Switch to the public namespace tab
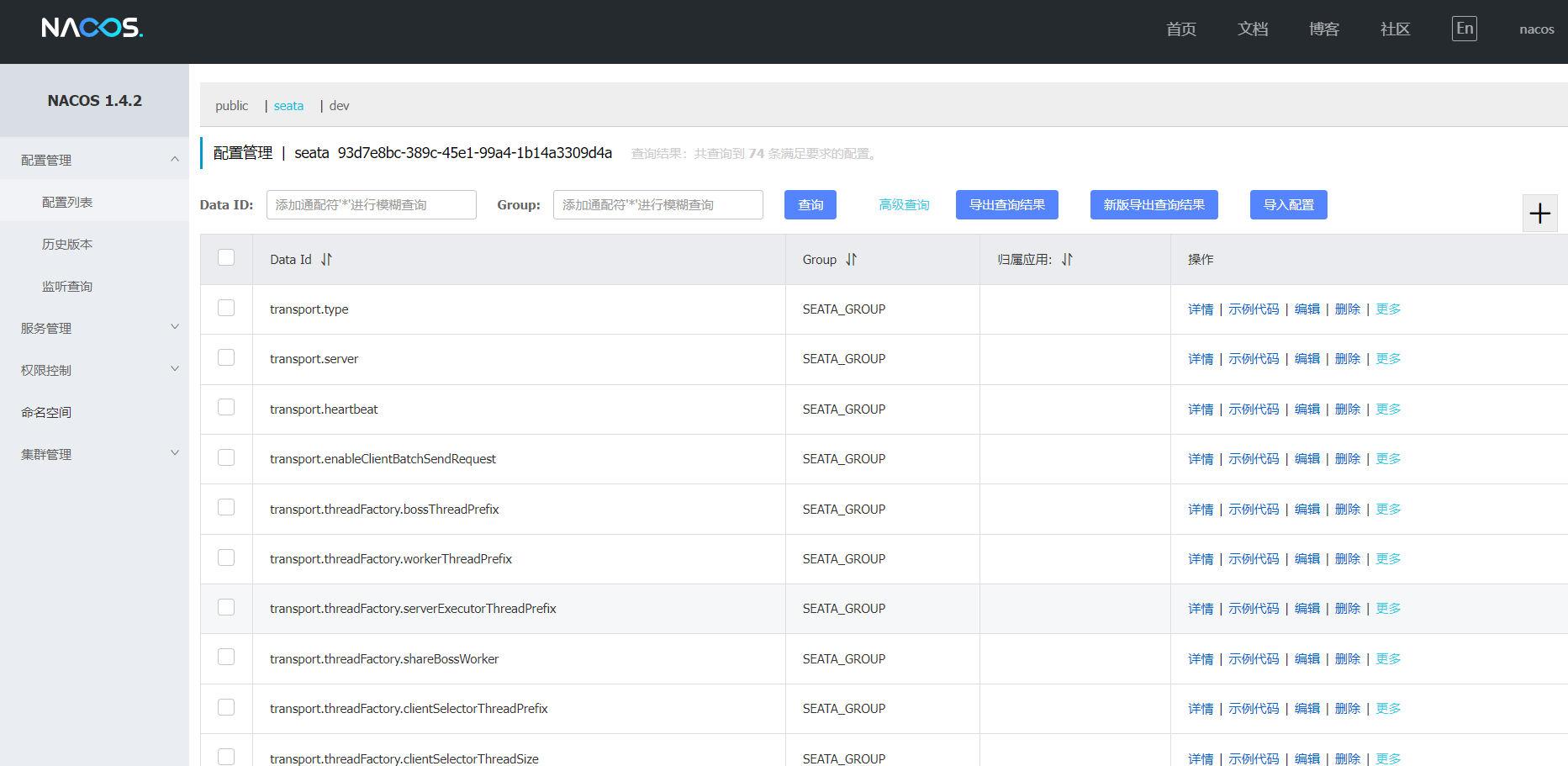 tap(231, 106)
